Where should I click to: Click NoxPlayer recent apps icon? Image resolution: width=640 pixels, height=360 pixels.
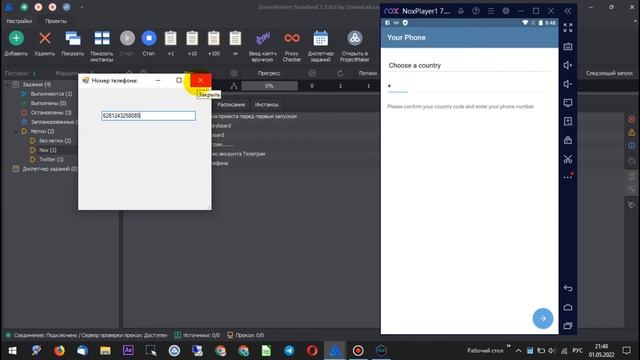tap(568, 326)
